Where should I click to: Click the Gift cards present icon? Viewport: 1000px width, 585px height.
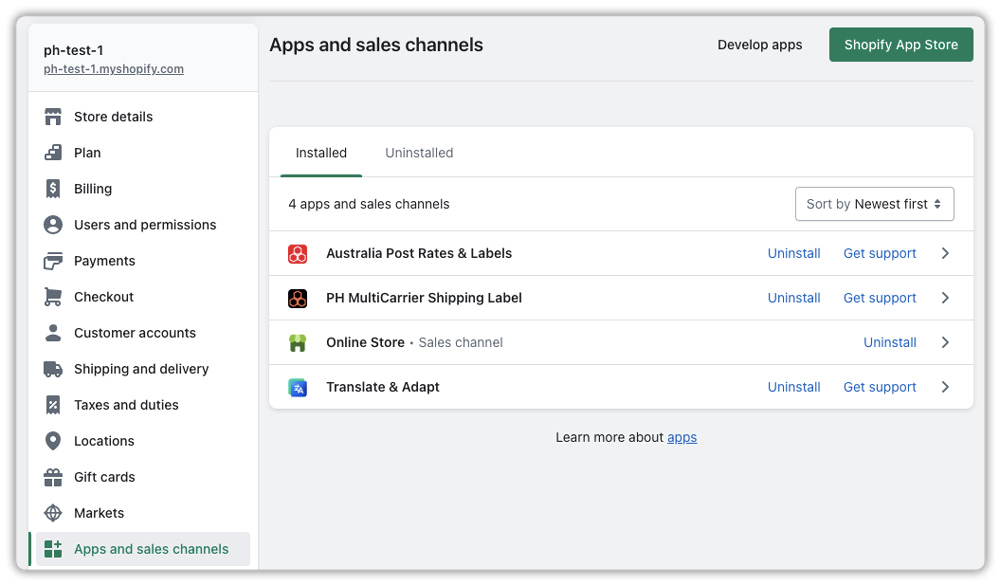pos(53,477)
